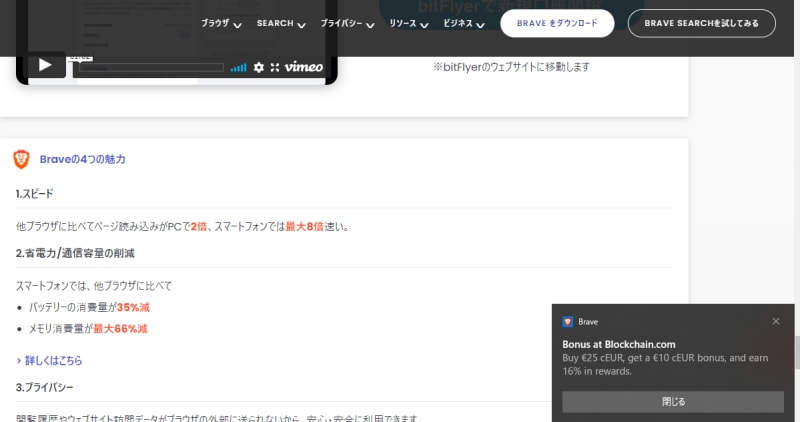Image resolution: width=800 pixels, height=422 pixels.
Task: Expand the ブラウザ menu
Action: (x=221, y=24)
